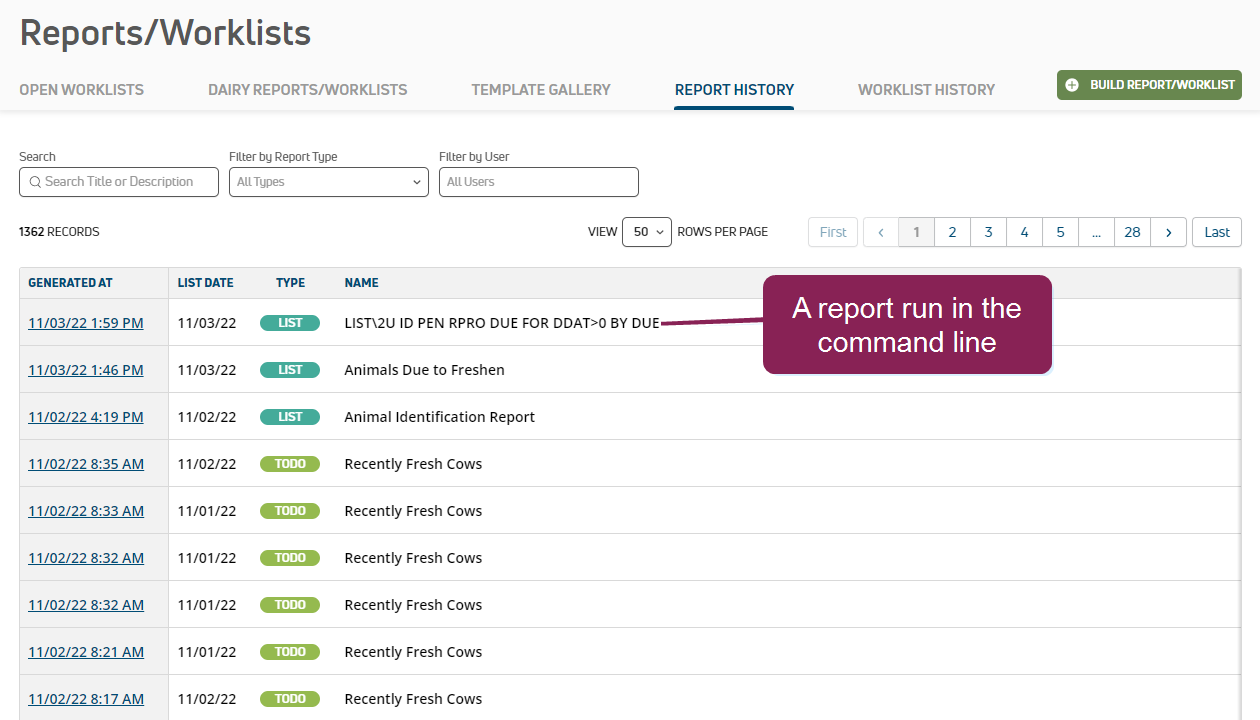The image size is (1260, 720).
Task: Open the Filter by User field
Action: click(538, 182)
